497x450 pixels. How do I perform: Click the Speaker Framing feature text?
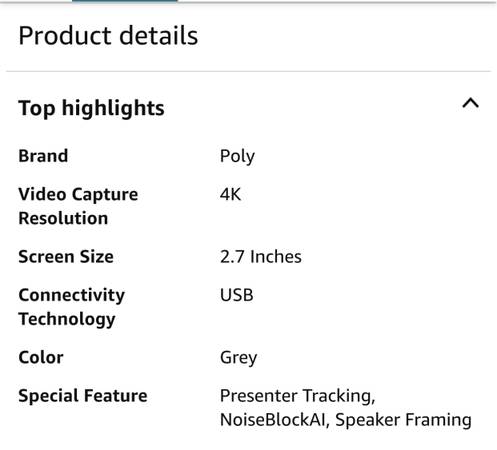(x=403, y=420)
